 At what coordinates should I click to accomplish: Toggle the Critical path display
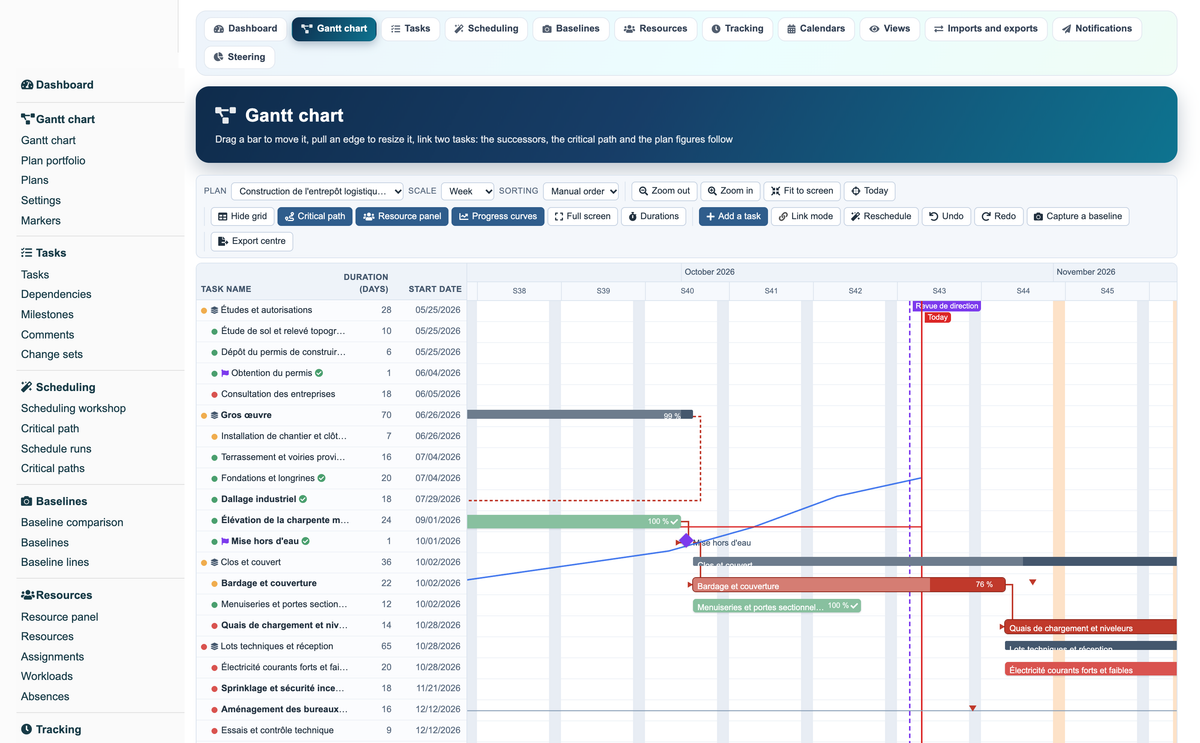[x=315, y=216]
